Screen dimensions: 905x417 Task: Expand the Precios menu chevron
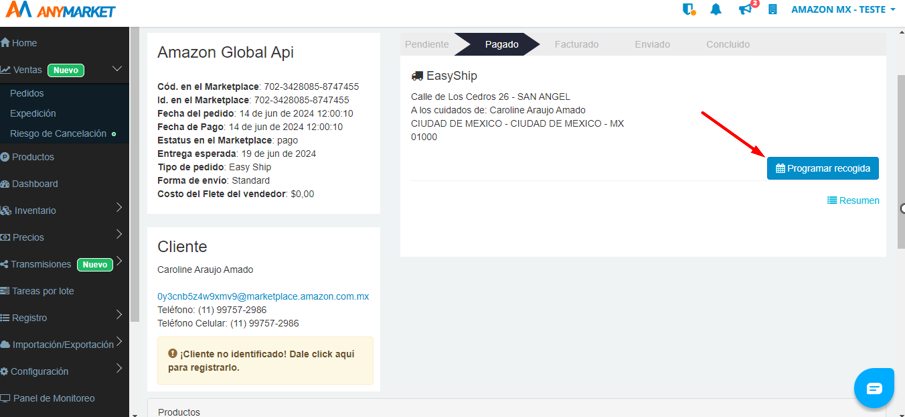click(x=119, y=234)
